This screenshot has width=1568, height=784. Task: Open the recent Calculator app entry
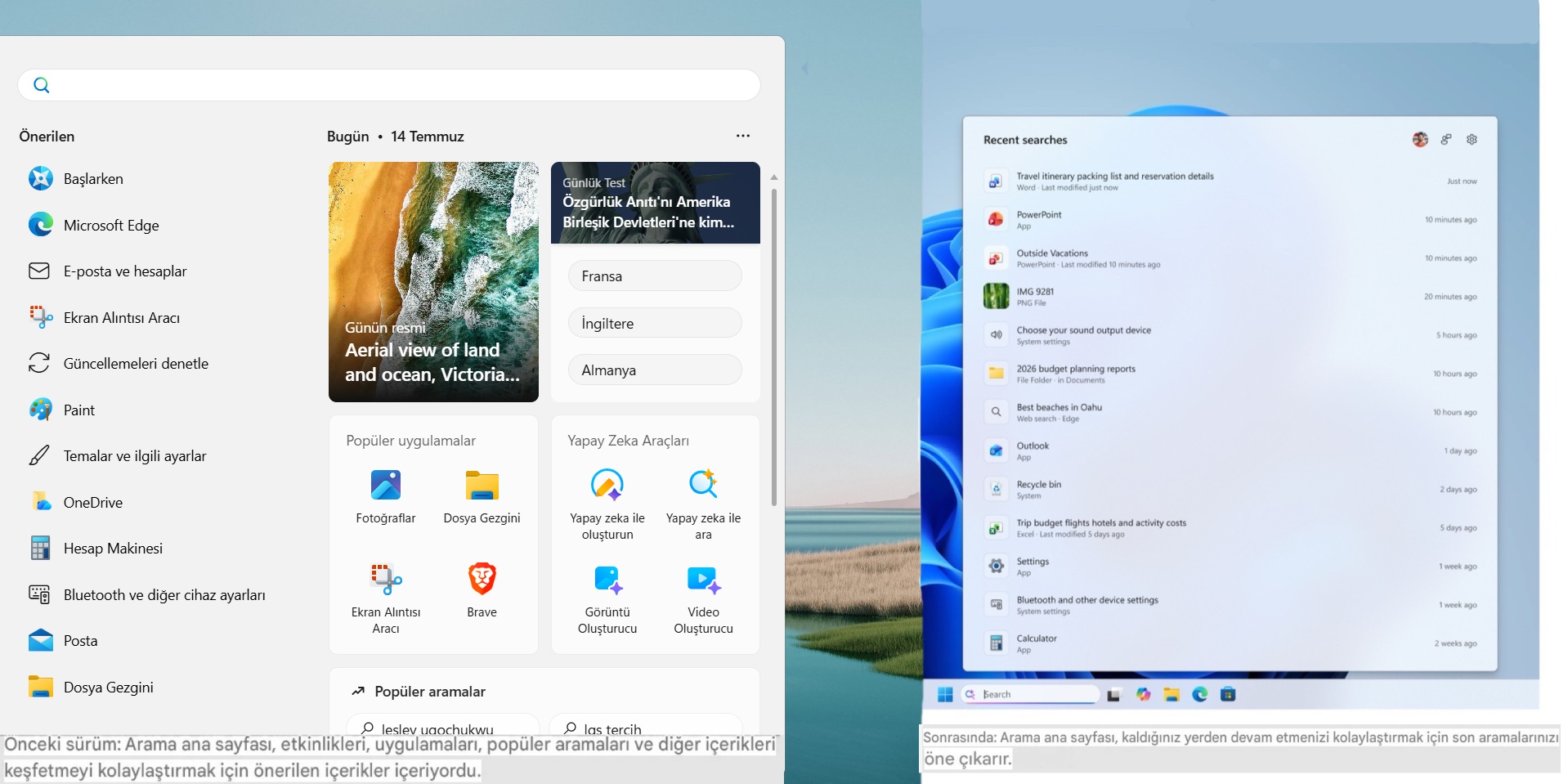point(1230,643)
